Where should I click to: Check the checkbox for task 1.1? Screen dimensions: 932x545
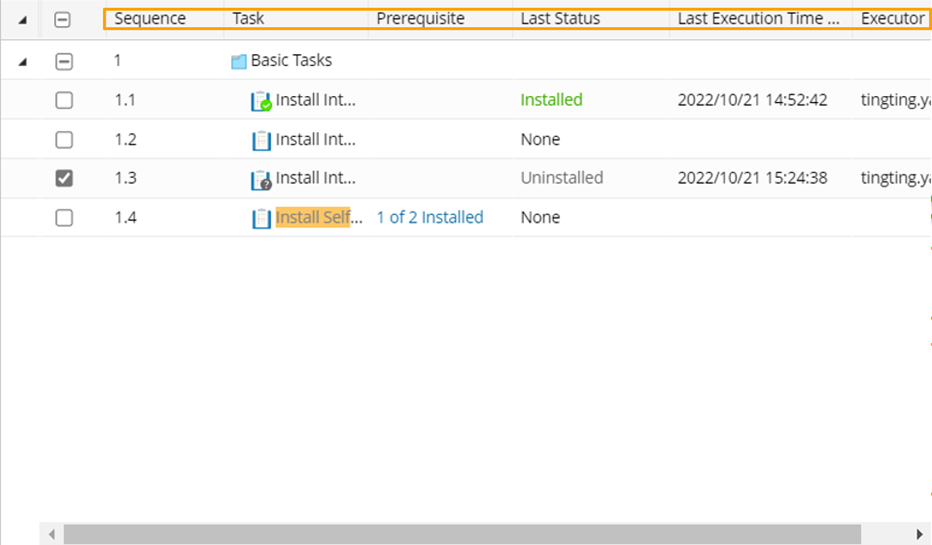point(64,100)
